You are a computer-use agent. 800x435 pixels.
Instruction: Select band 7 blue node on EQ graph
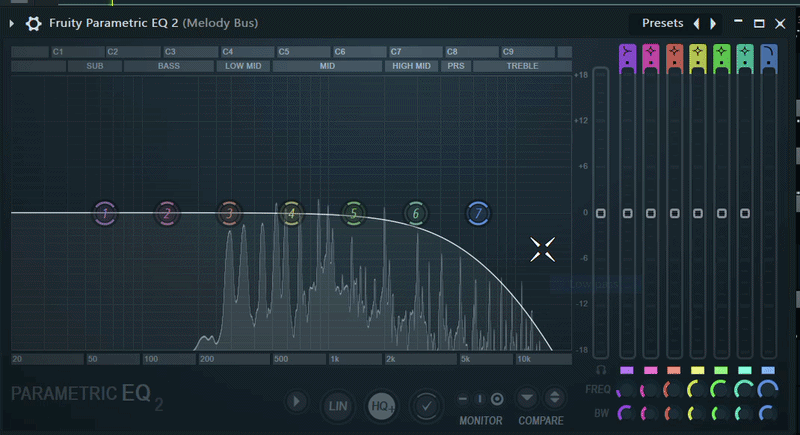pos(478,213)
